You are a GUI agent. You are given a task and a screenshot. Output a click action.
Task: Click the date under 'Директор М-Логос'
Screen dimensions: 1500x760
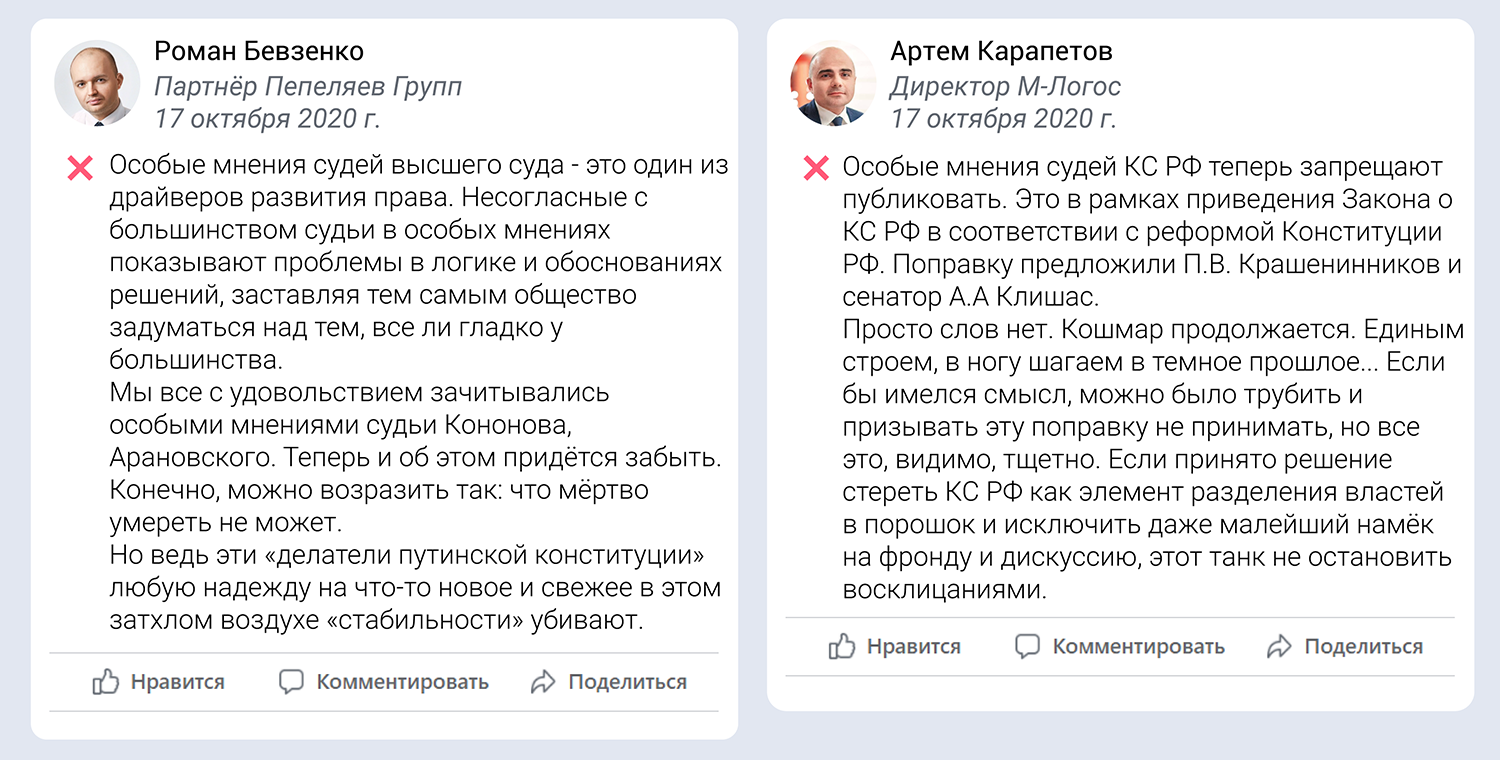[1003, 119]
